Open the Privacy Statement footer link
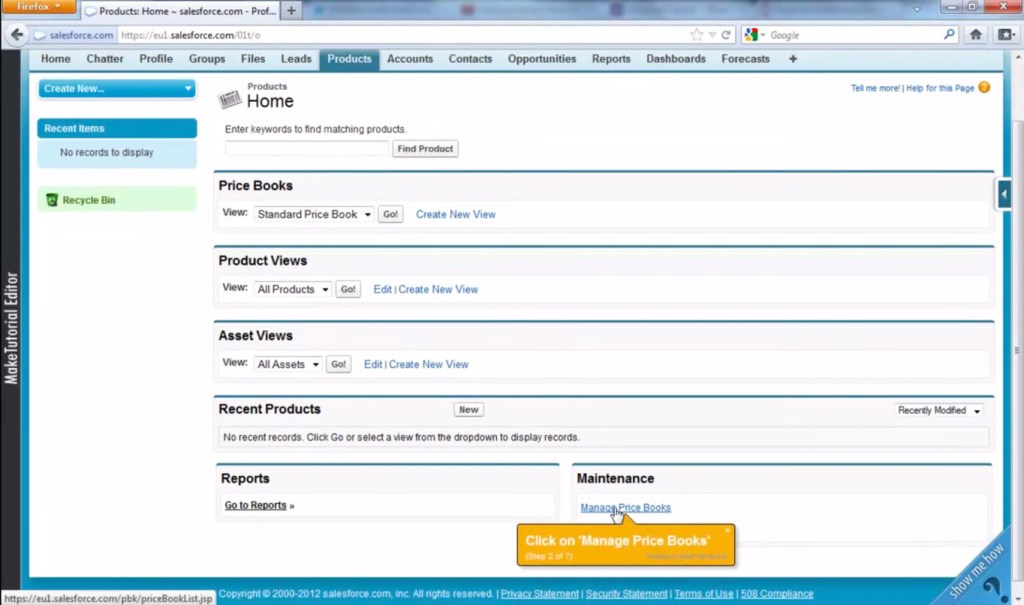Viewport: 1024px width, 605px height. (x=539, y=594)
